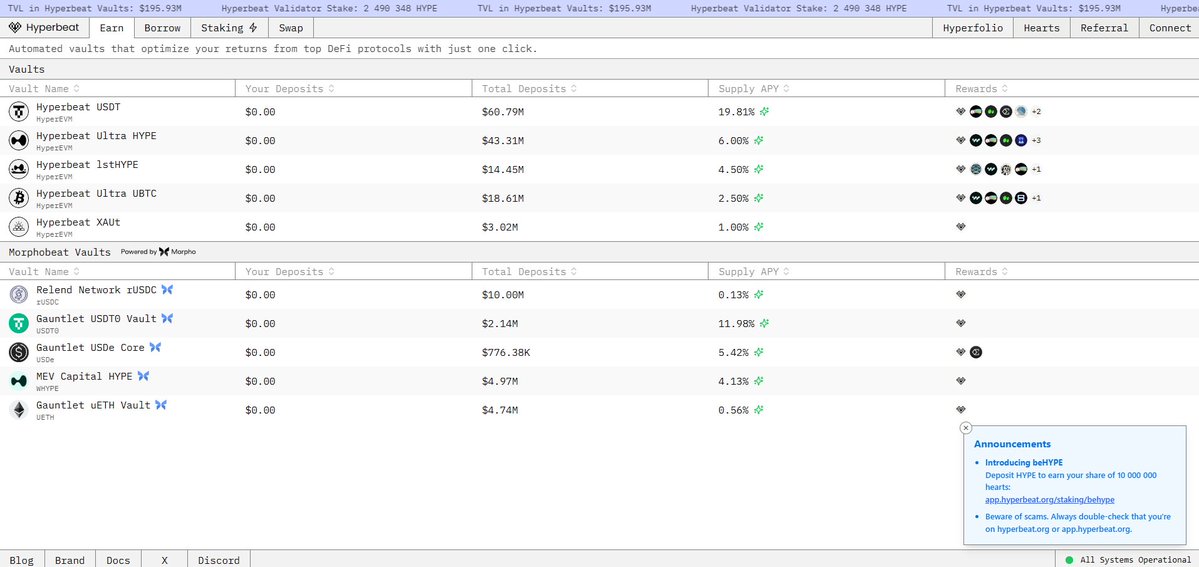
Task: Click the sparkle icon beside 6.00% APY
Action: point(759,141)
